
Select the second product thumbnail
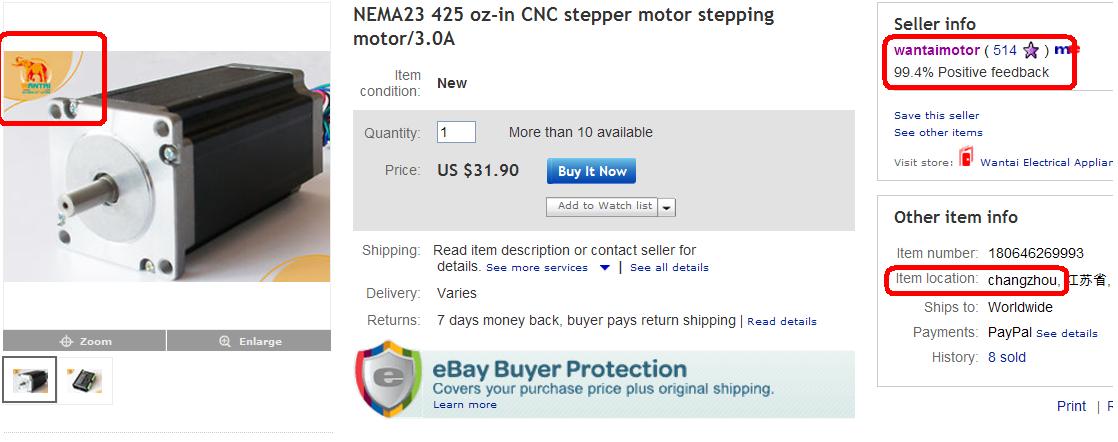pyautogui.click(x=84, y=380)
